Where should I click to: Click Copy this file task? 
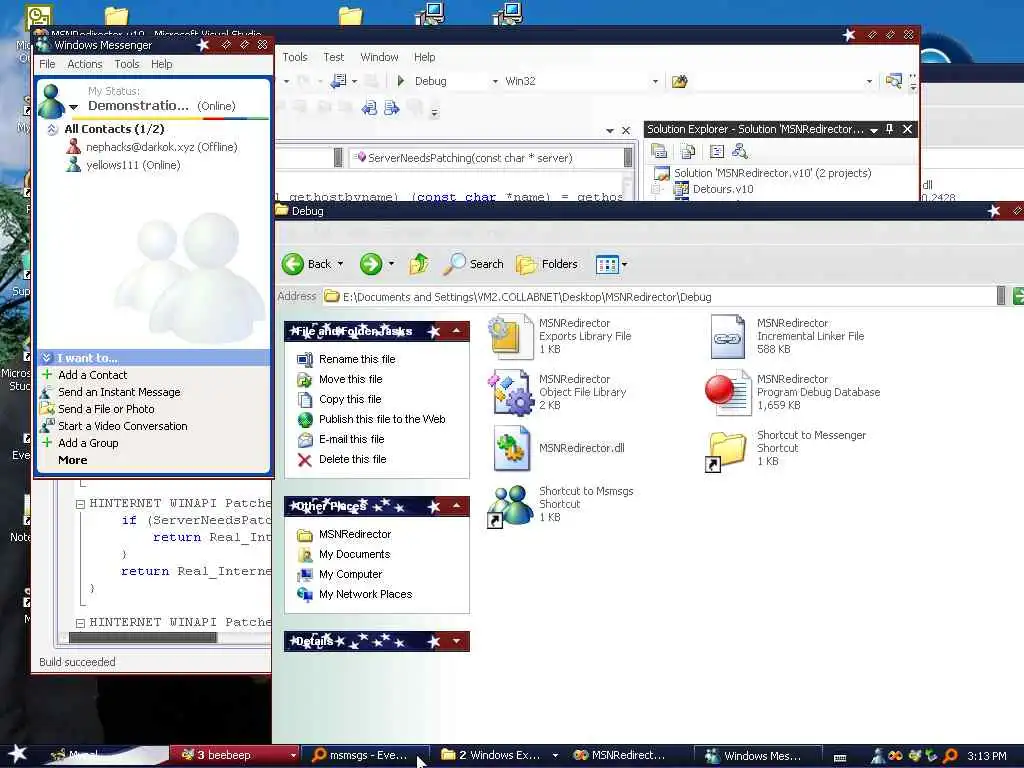pyautogui.click(x=350, y=399)
